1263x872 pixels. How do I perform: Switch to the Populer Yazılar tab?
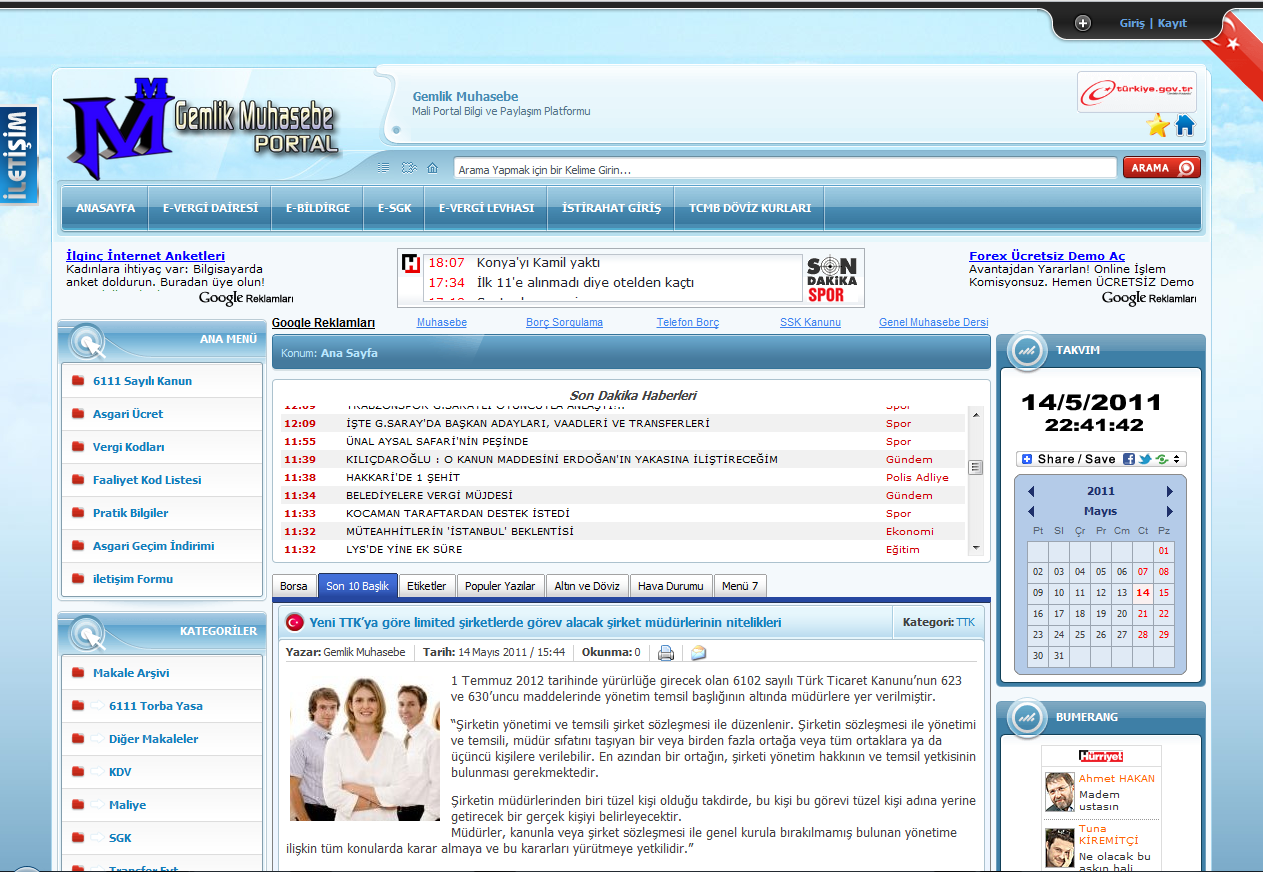(x=500, y=586)
